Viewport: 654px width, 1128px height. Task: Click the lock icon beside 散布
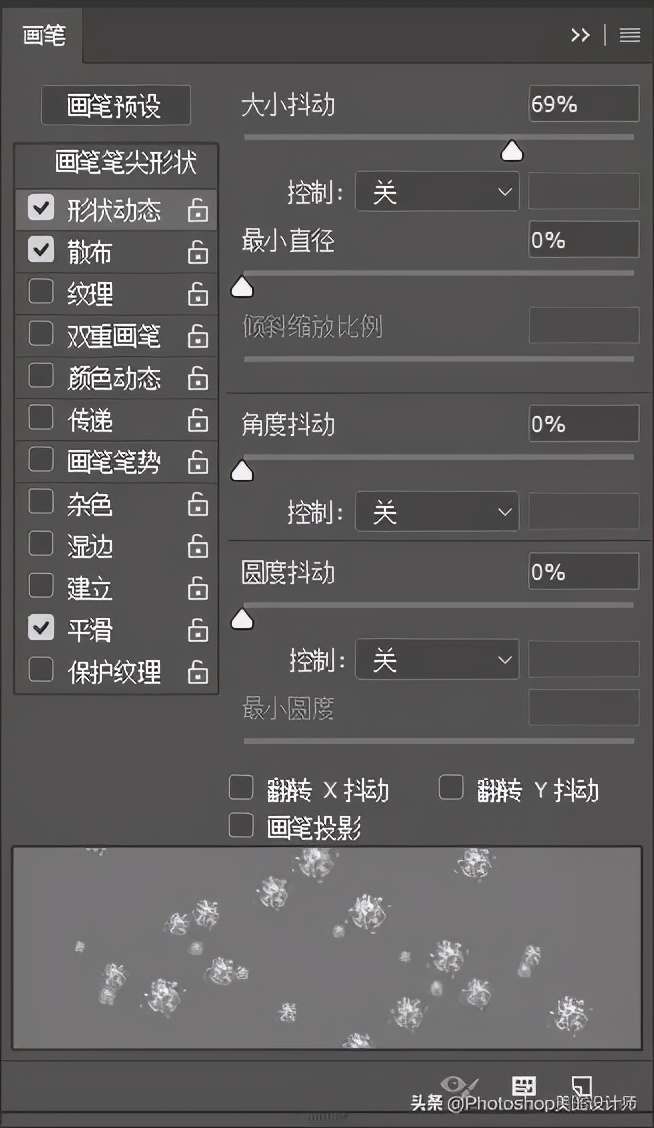(198, 251)
